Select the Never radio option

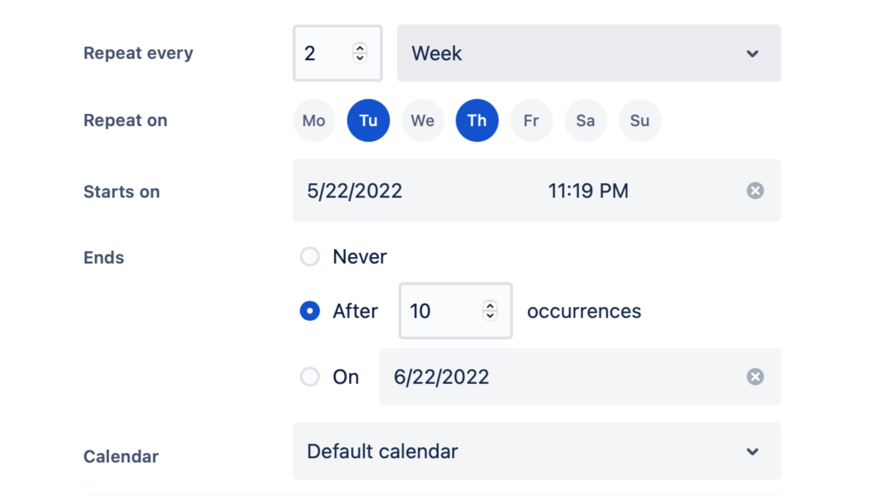310,257
